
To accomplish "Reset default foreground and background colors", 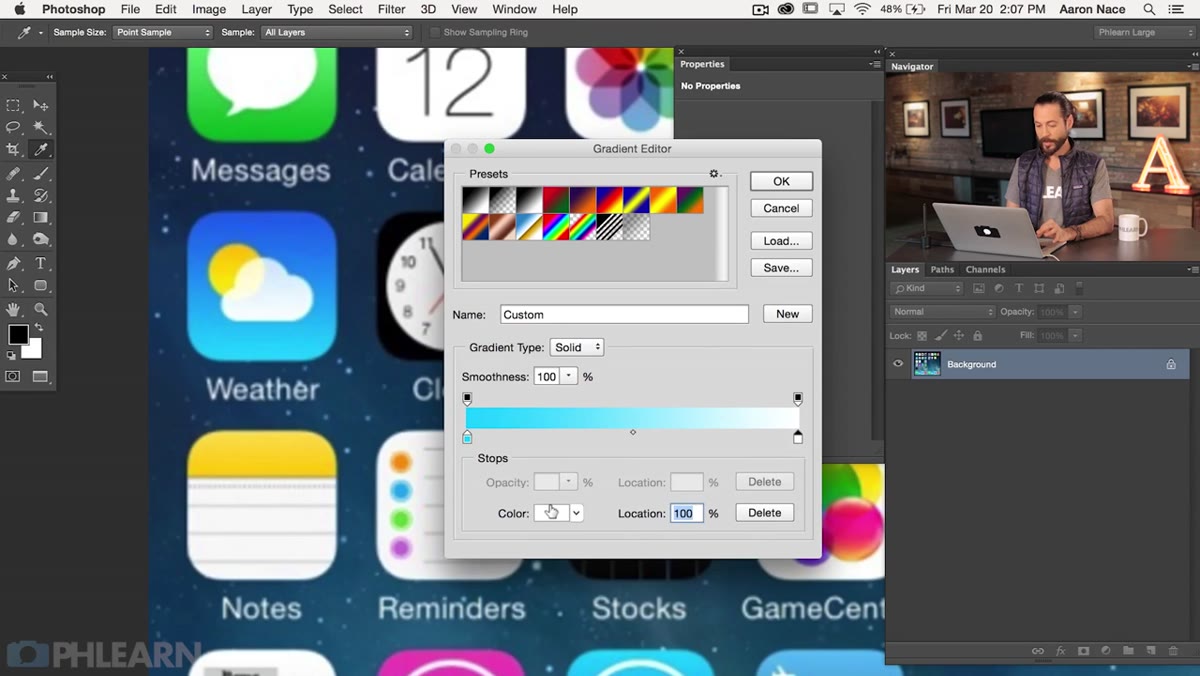I will [x=12, y=355].
